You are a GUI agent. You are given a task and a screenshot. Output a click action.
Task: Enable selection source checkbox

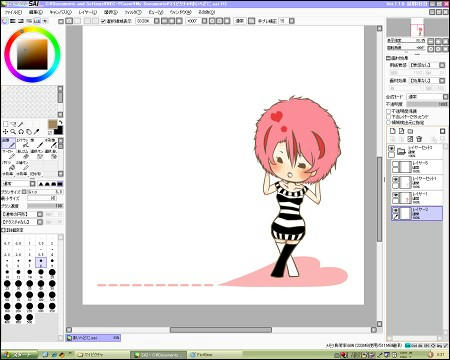pos(388,123)
